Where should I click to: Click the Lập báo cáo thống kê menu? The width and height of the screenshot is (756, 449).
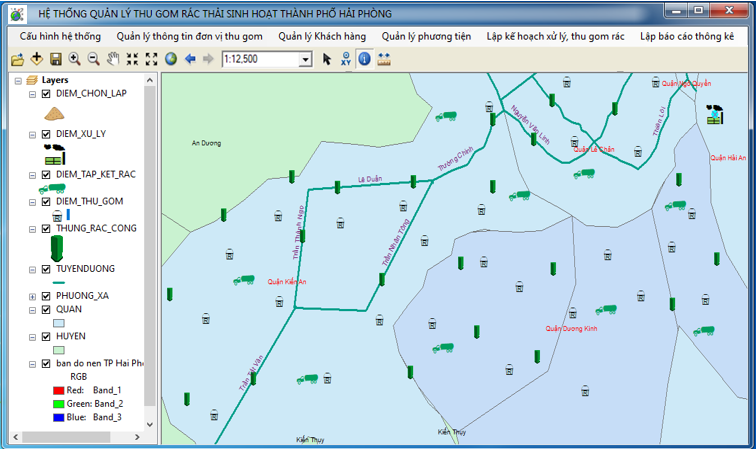(x=687, y=36)
